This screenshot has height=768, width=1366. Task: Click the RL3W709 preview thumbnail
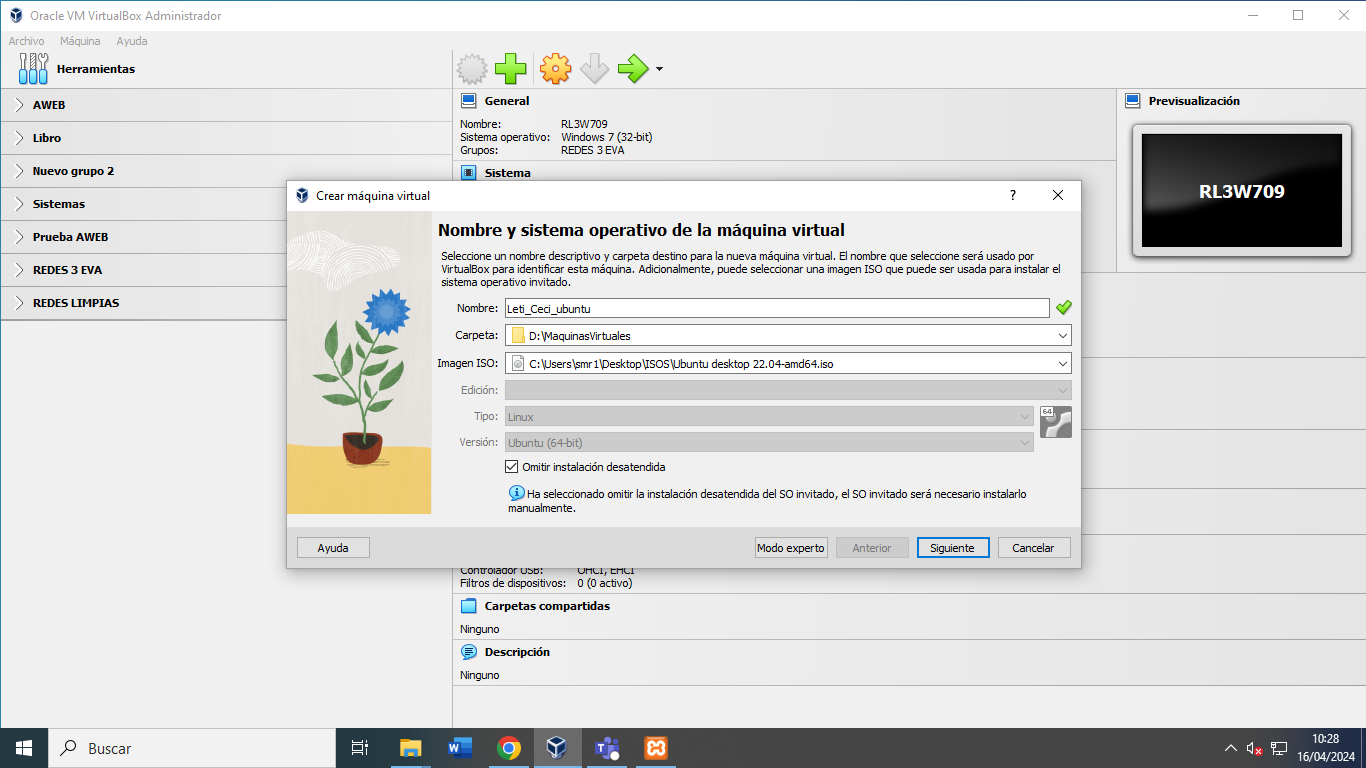coord(1241,190)
